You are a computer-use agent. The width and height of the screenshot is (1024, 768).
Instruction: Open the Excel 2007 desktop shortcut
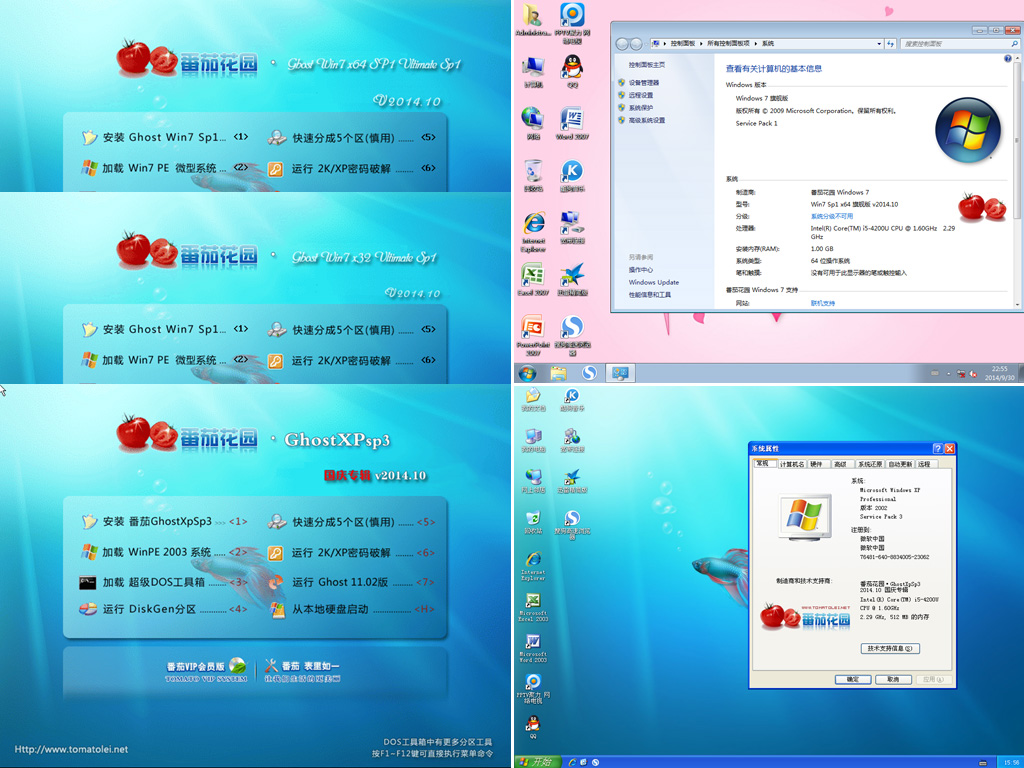(533, 280)
